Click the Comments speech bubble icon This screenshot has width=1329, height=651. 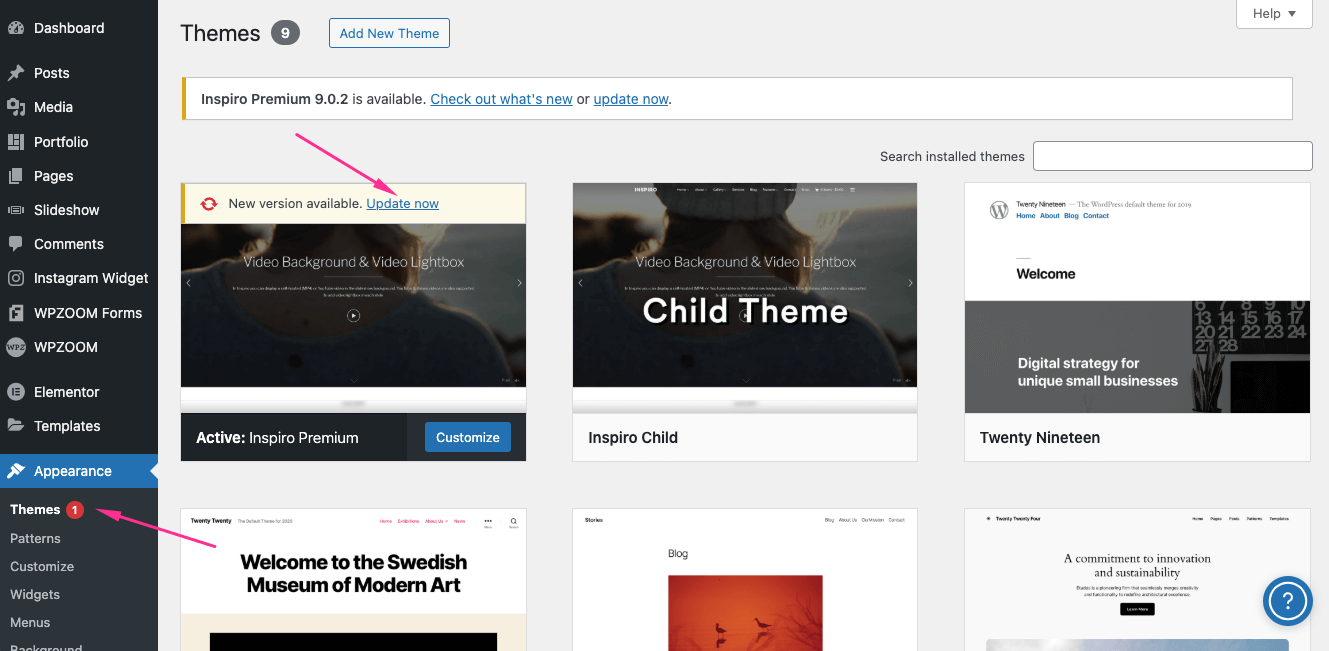pyautogui.click(x=16, y=244)
